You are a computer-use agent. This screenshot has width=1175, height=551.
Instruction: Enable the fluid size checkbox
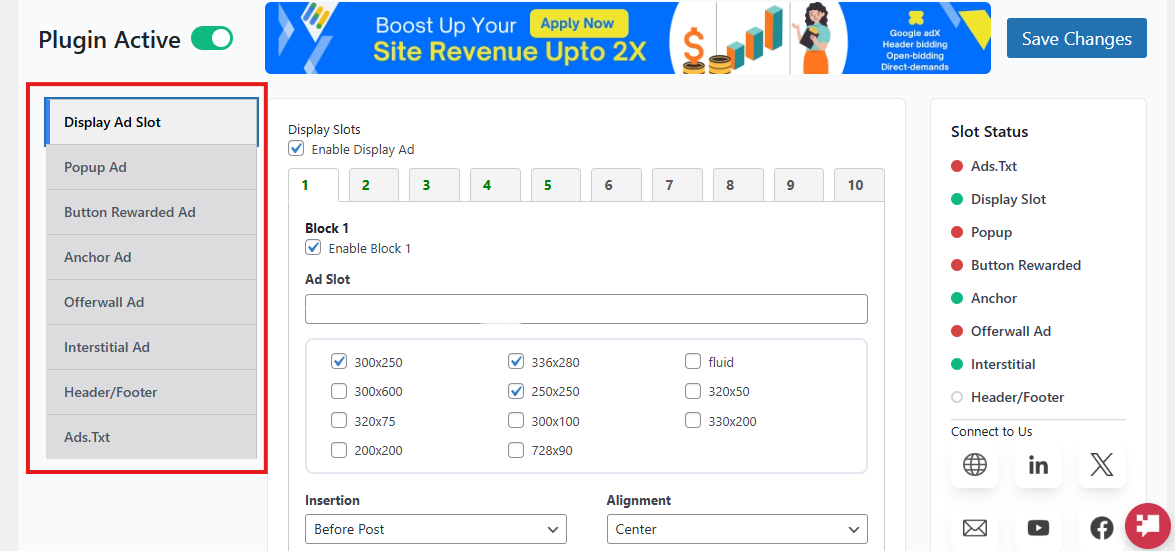(693, 362)
